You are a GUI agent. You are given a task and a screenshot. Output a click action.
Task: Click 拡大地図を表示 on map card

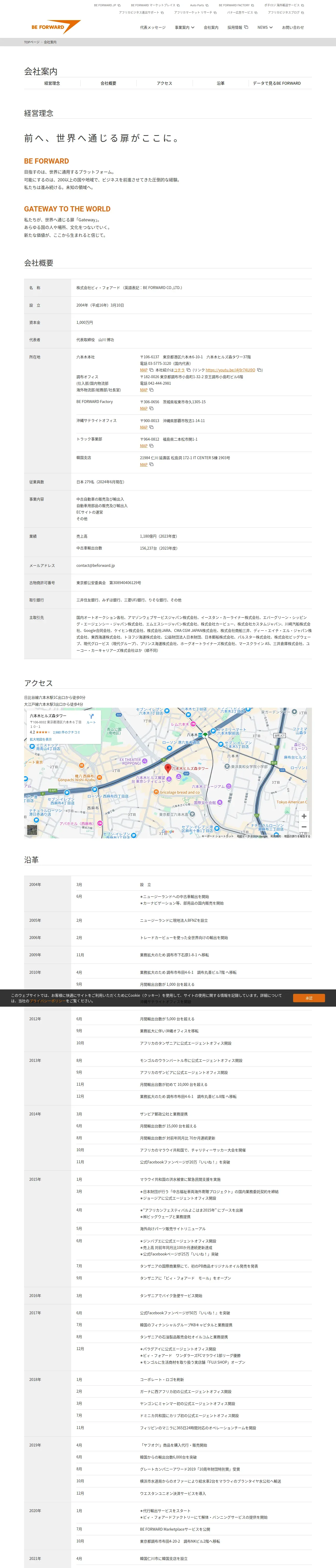(41, 740)
